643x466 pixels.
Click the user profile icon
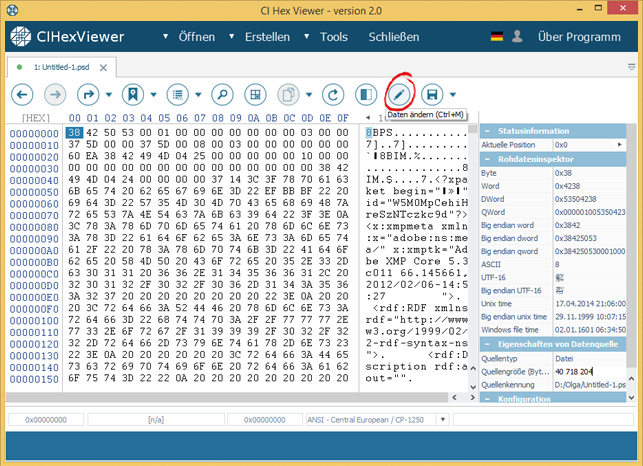coord(517,38)
